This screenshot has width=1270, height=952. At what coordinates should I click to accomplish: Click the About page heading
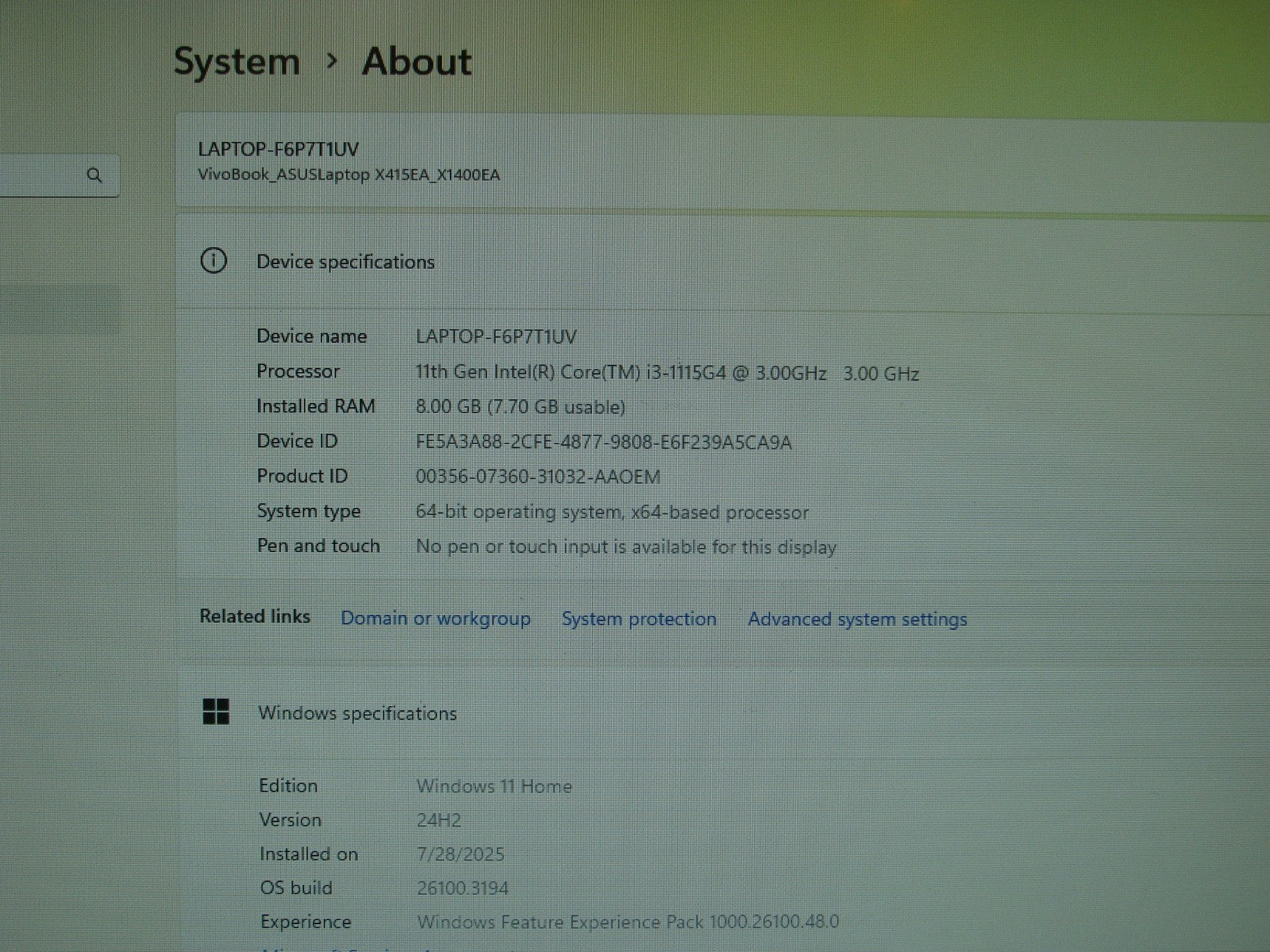pyautogui.click(x=417, y=62)
